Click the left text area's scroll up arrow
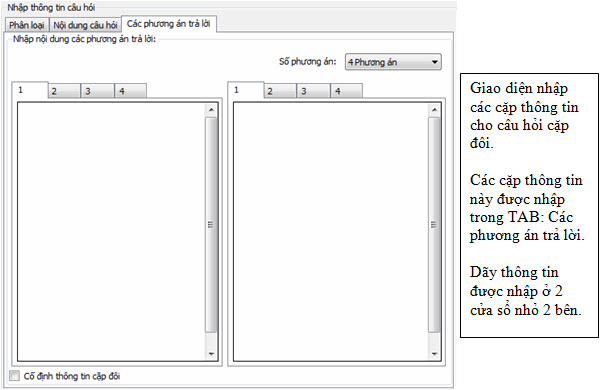 211,110
